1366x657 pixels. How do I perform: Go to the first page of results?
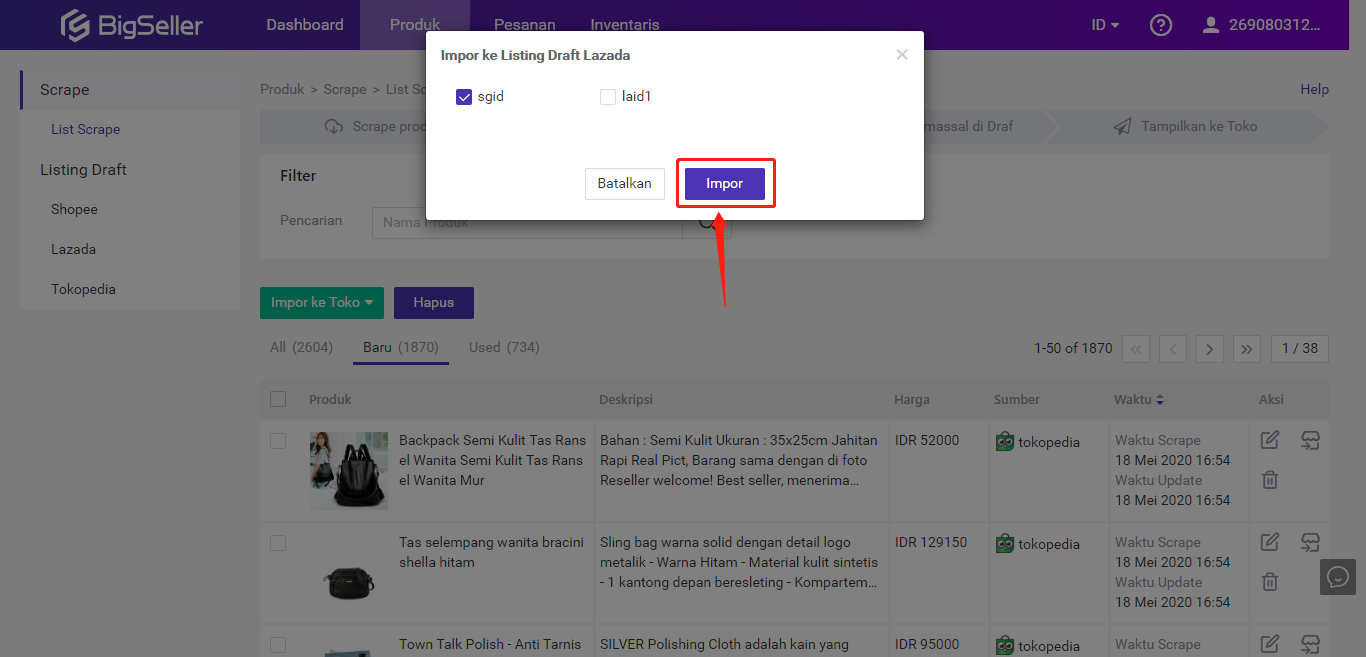coord(1136,348)
